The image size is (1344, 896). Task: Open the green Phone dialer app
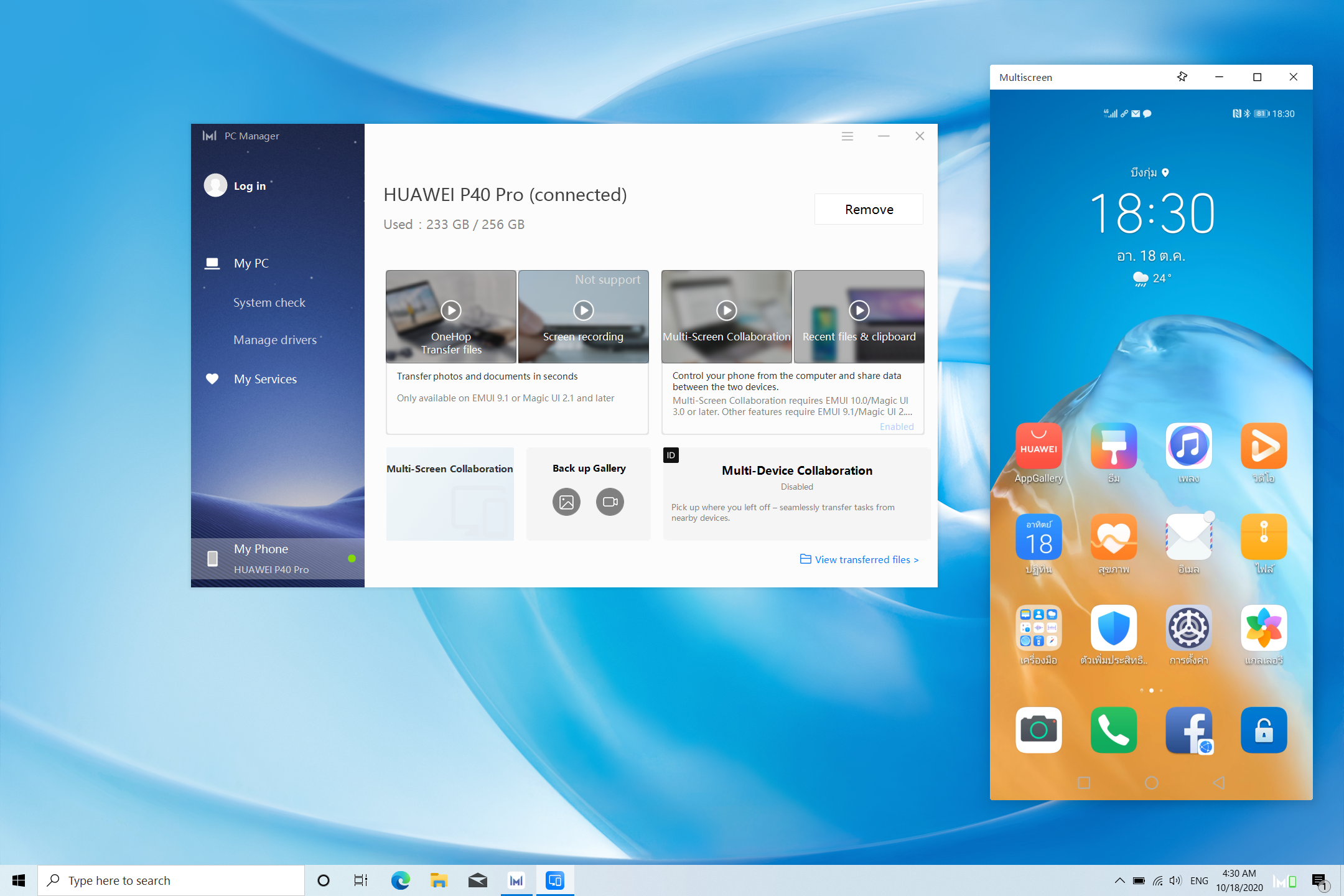[1114, 730]
